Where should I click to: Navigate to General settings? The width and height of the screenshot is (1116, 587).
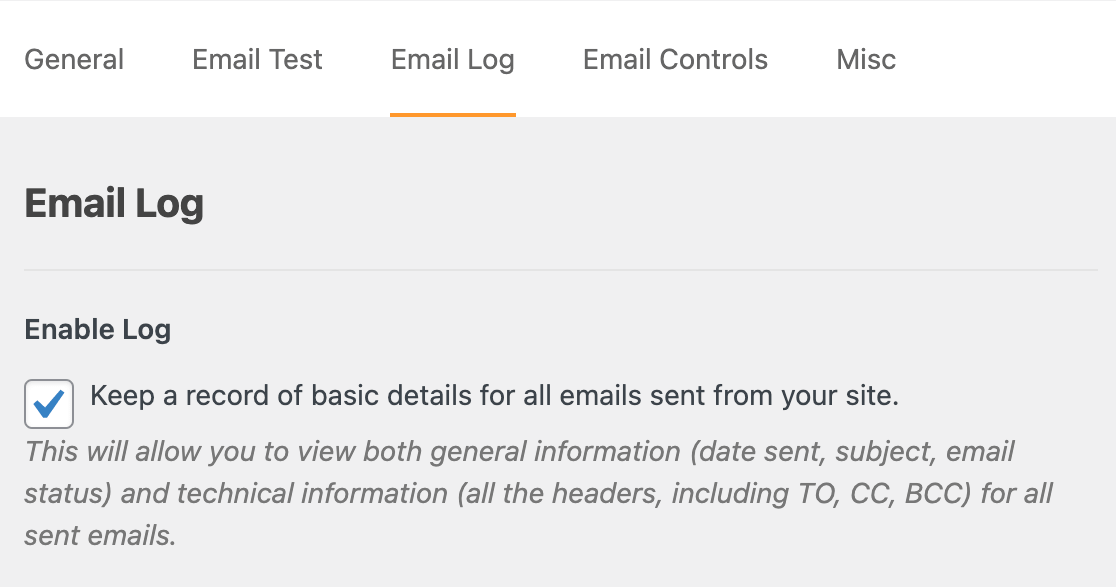(74, 59)
